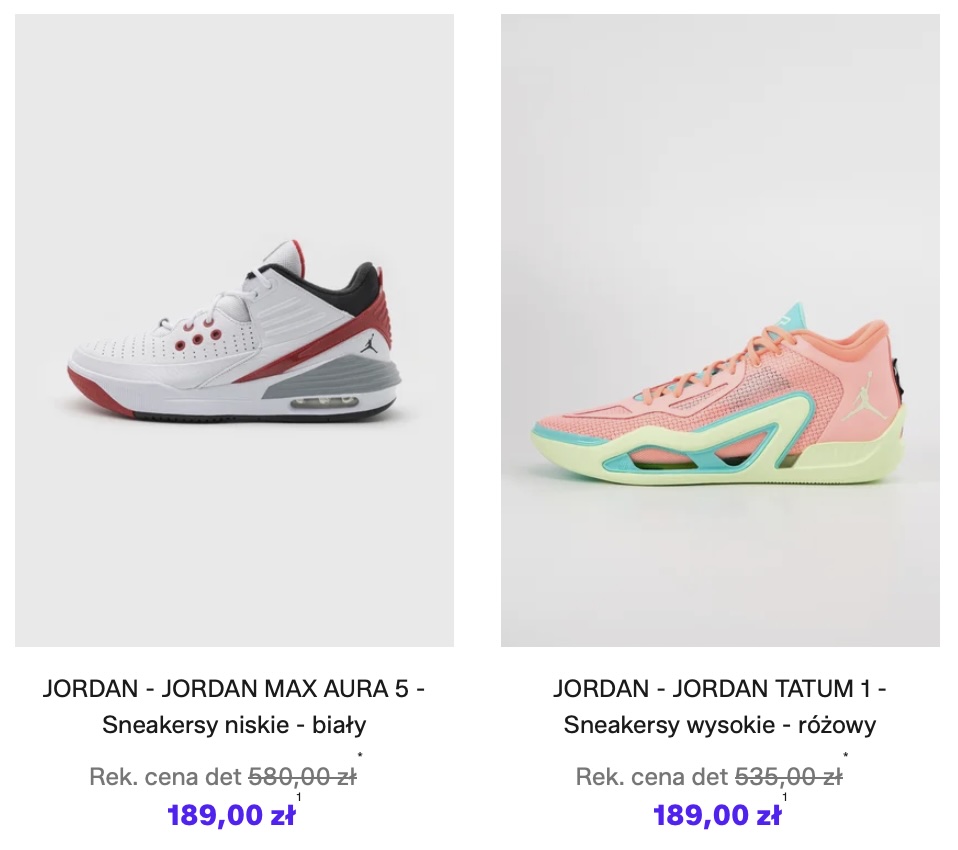Click the Jumpman logo on the white sneaker
The height and width of the screenshot is (850, 958).
point(368,345)
